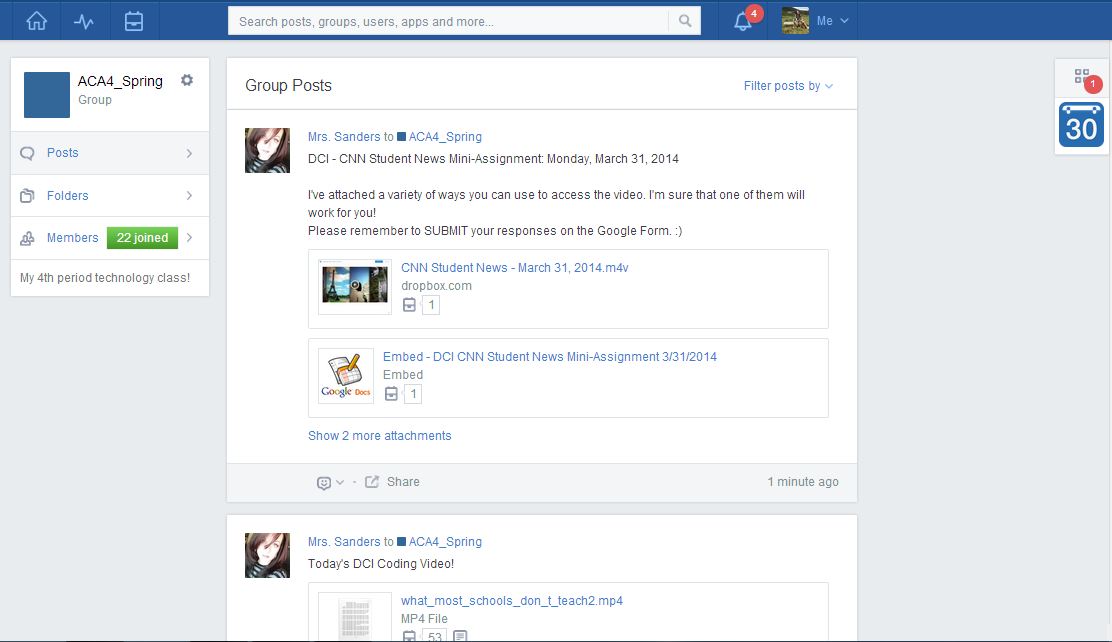This screenshot has width=1112, height=642.
Task: Click the Google Docs embed thumbnail
Action: 345,377
